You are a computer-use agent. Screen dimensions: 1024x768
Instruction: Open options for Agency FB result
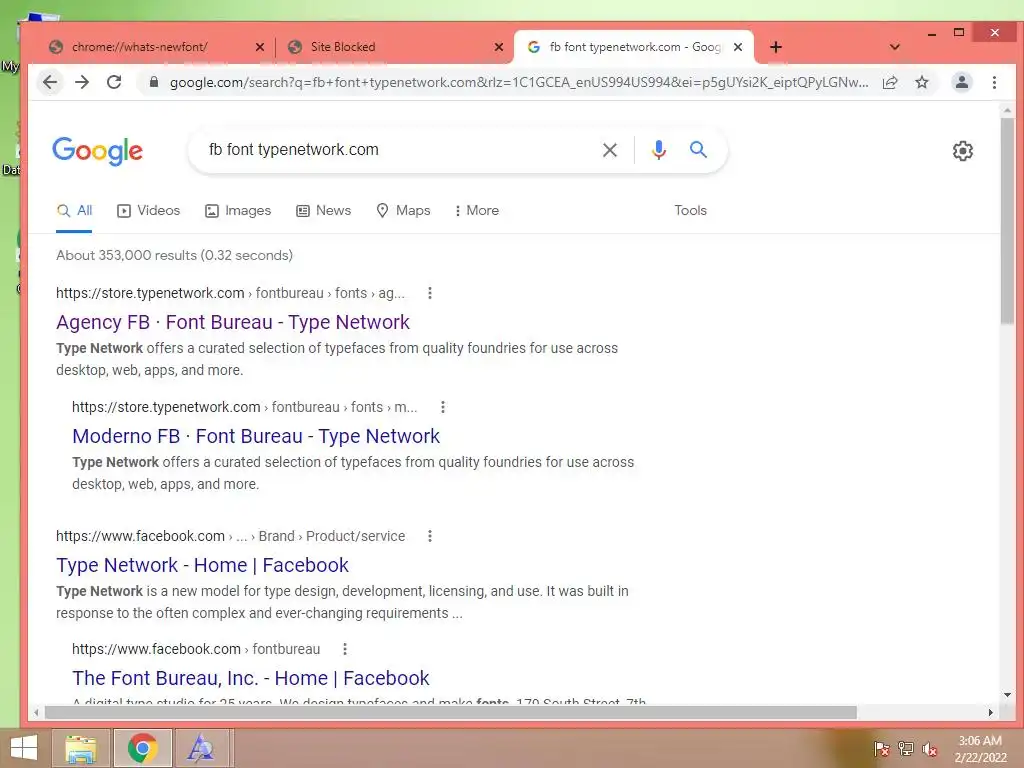430,293
